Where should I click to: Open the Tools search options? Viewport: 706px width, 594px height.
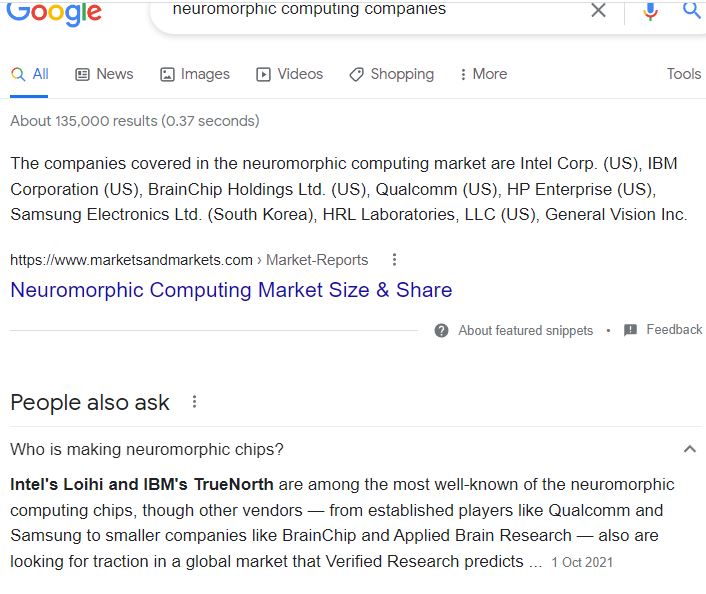(x=683, y=74)
